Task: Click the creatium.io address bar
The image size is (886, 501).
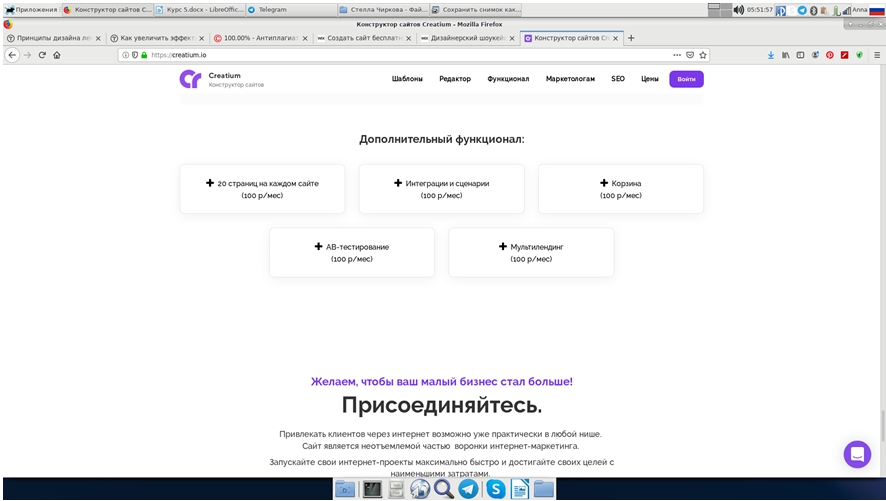Action: pos(400,55)
